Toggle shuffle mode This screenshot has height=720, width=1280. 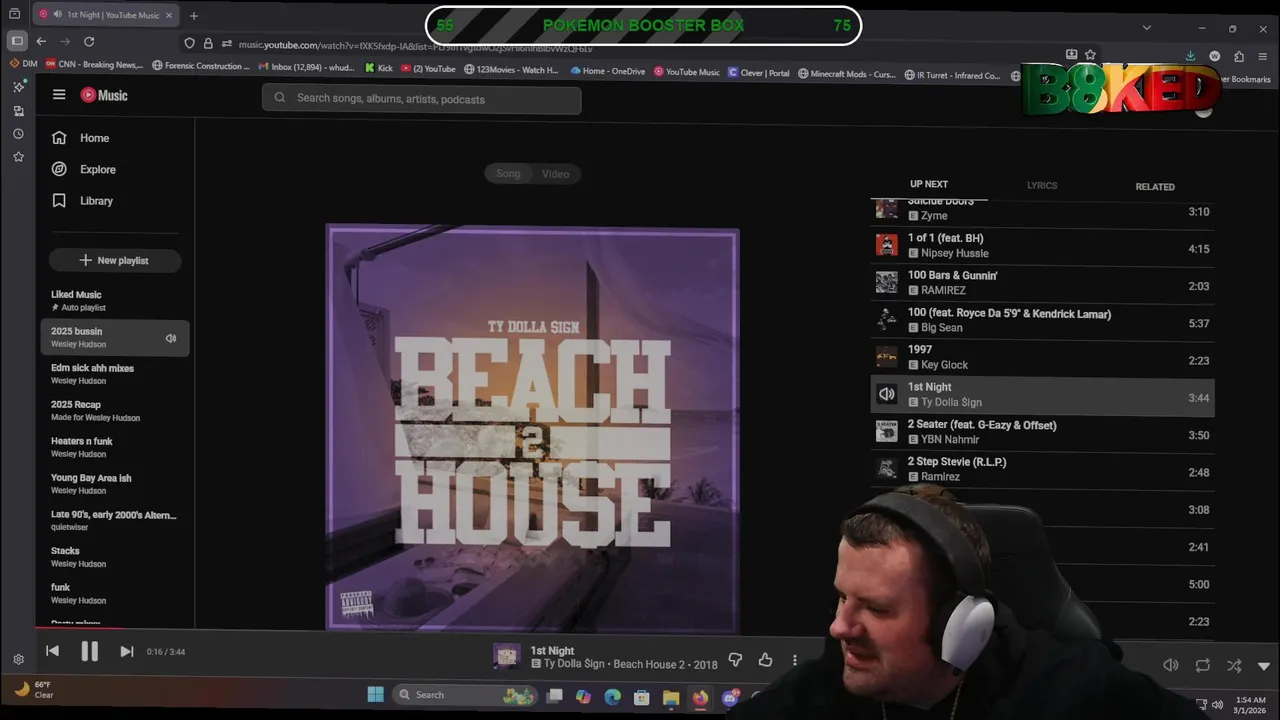point(1234,665)
